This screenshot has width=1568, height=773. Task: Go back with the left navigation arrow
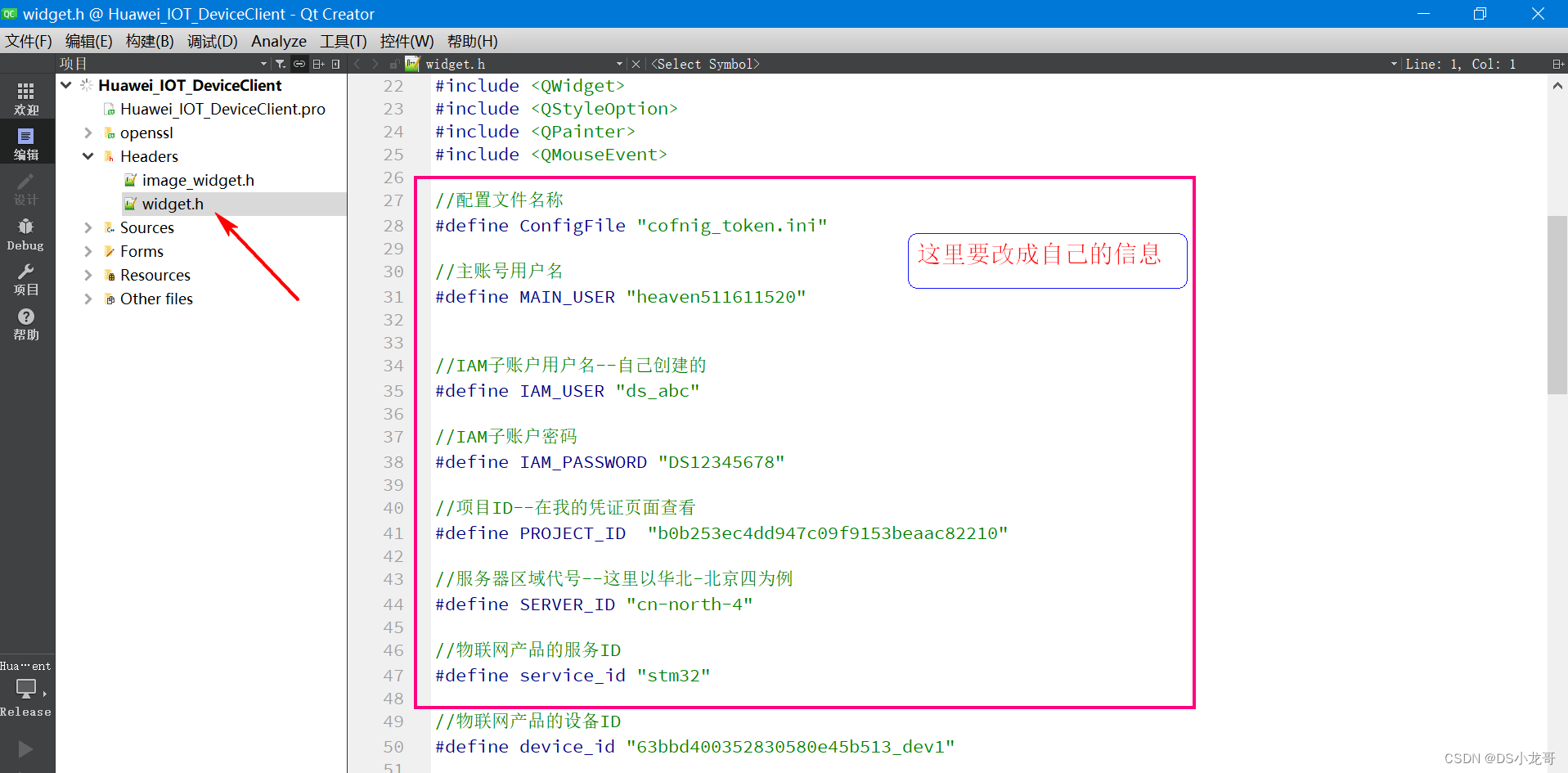(357, 64)
